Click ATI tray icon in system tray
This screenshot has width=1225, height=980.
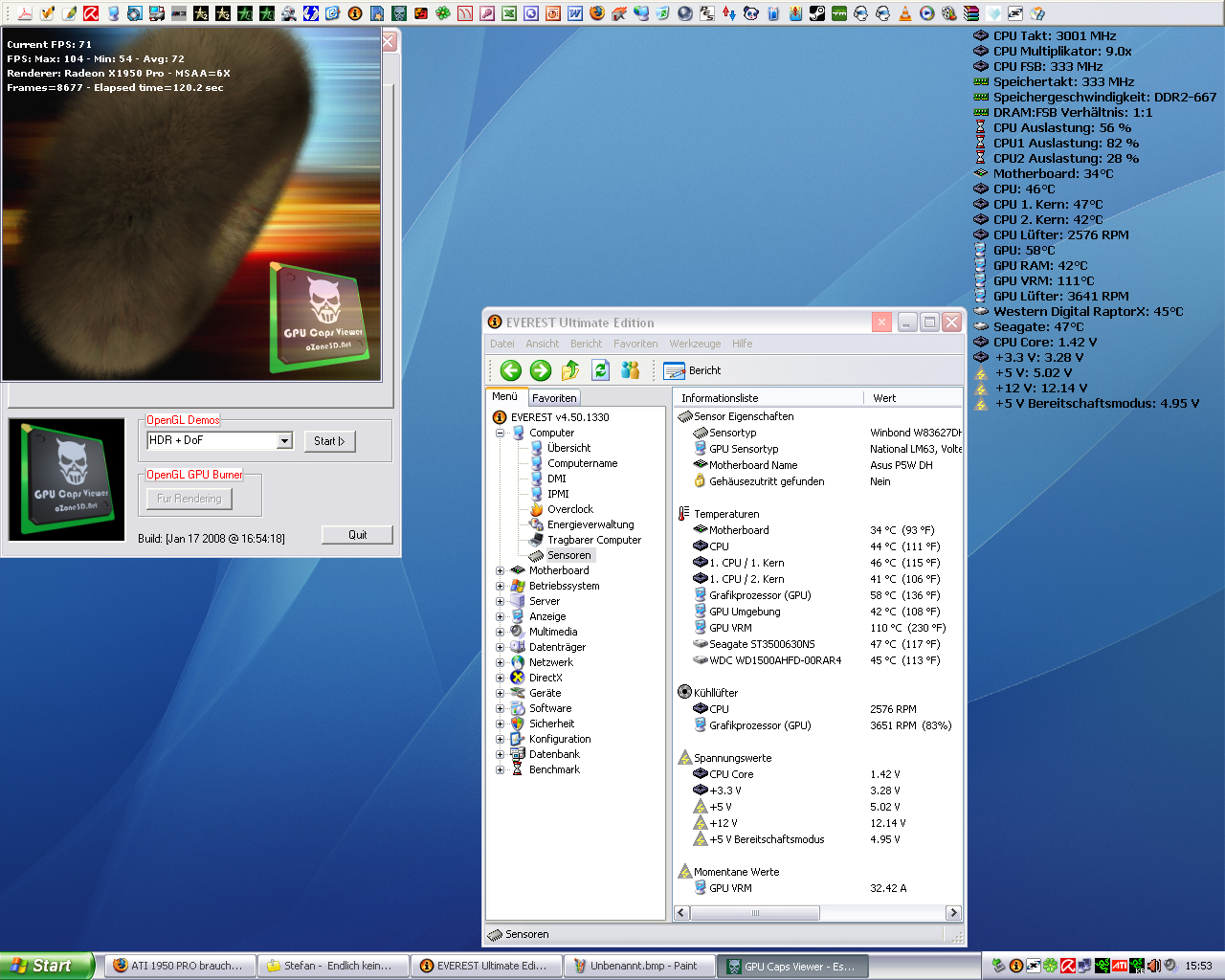click(x=1120, y=966)
